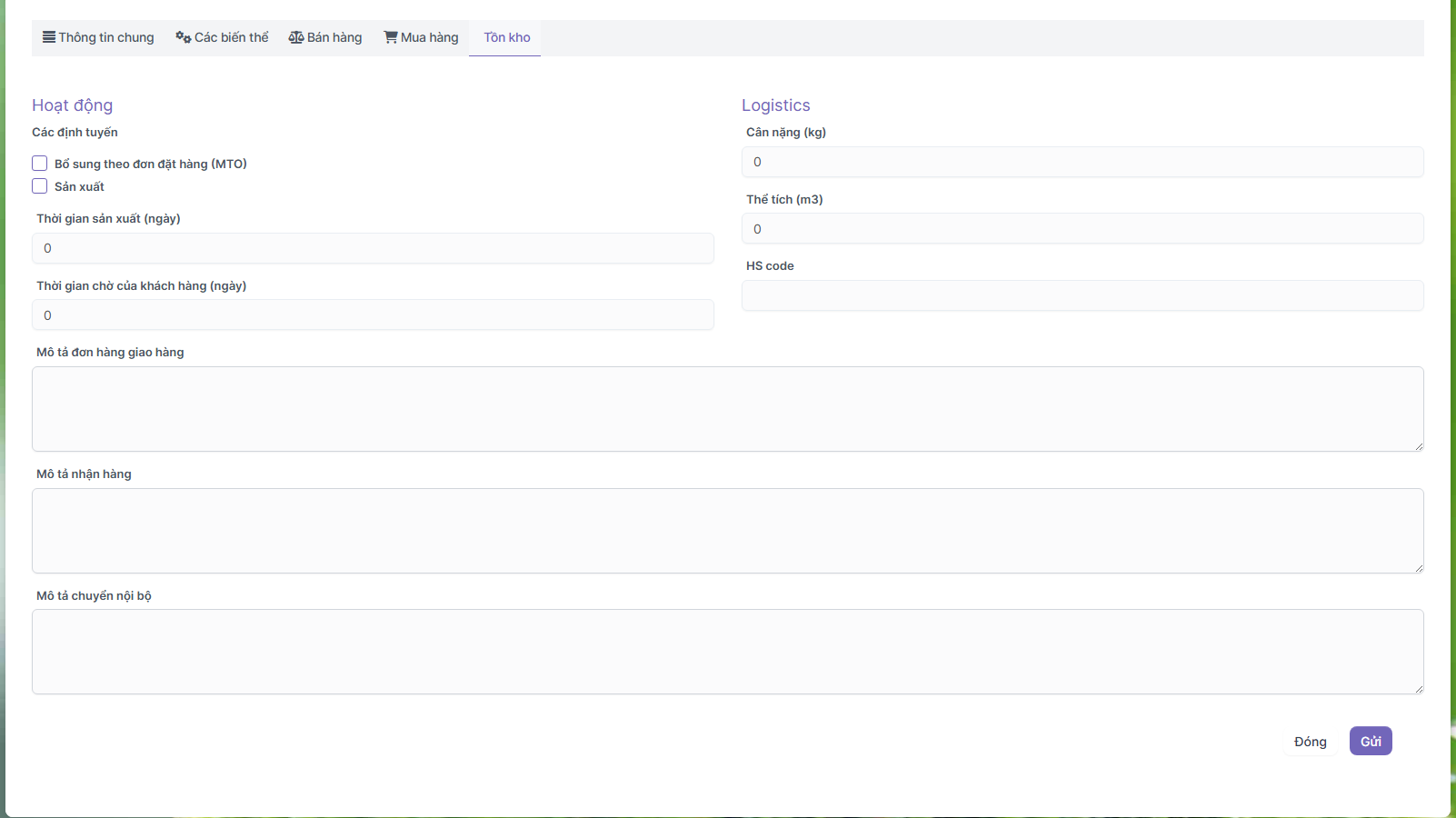Click into the Thể tích (m3) field

[1082, 229]
